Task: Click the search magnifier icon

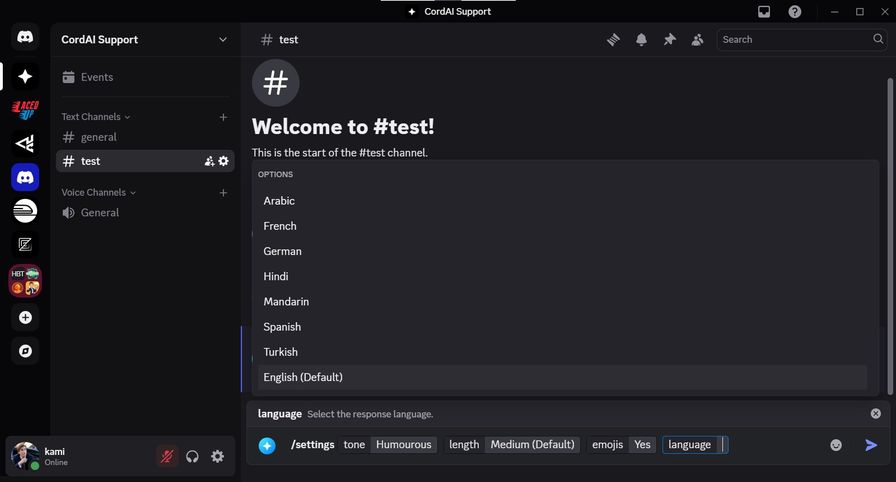Action: [x=878, y=39]
